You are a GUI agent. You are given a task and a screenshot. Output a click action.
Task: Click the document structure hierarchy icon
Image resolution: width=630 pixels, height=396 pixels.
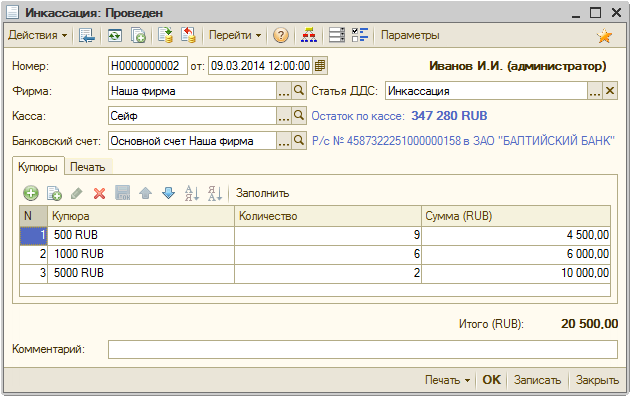309,35
